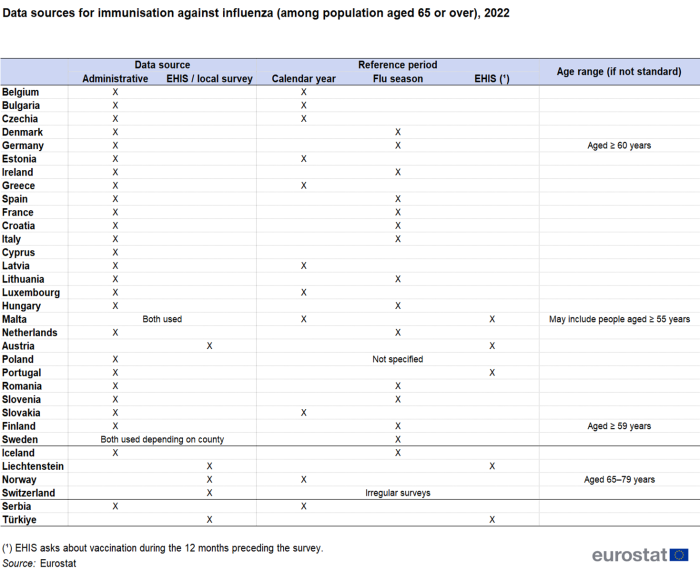This screenshot has width=700, height=570.
Task: Click the Eurostat logo
Action: [640, 555]
